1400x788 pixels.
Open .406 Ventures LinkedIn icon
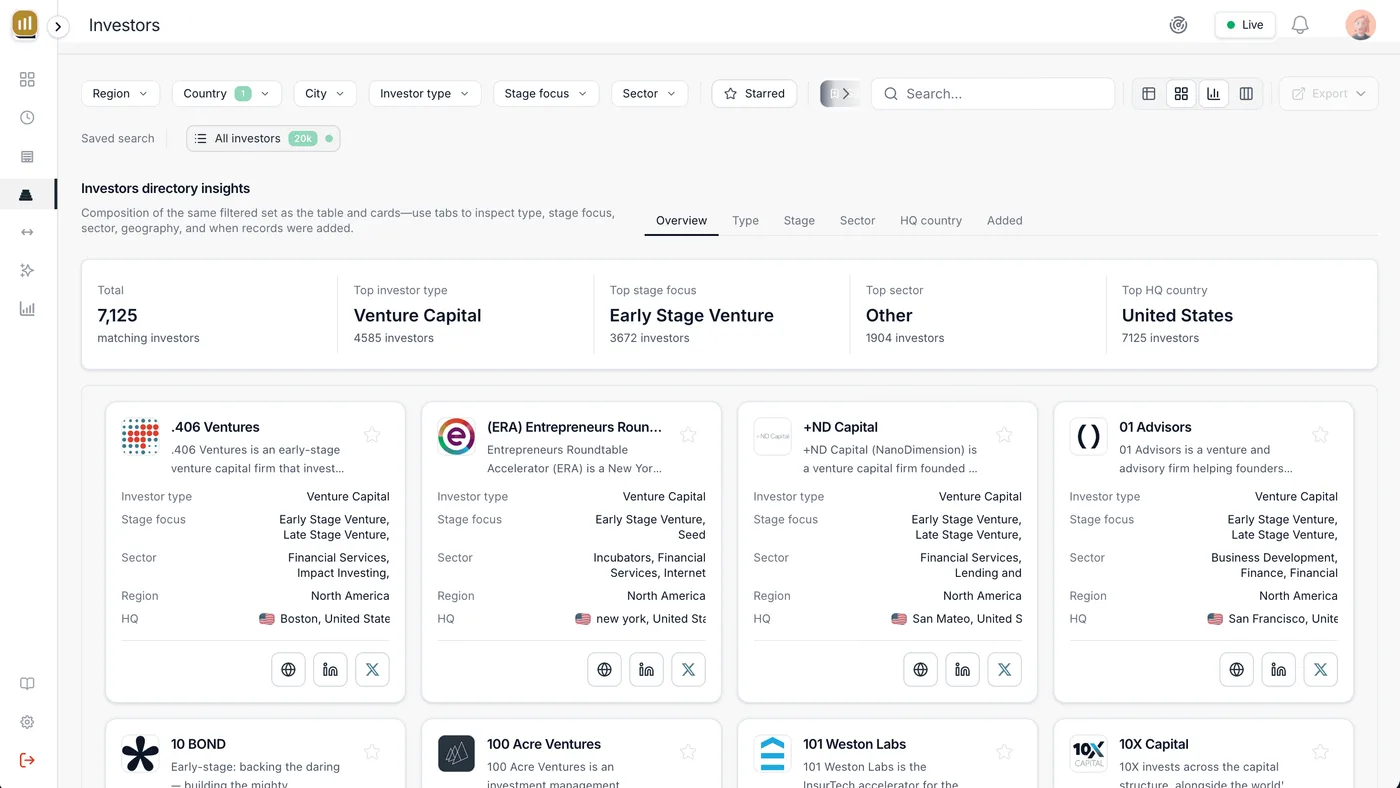pos(330,669)
